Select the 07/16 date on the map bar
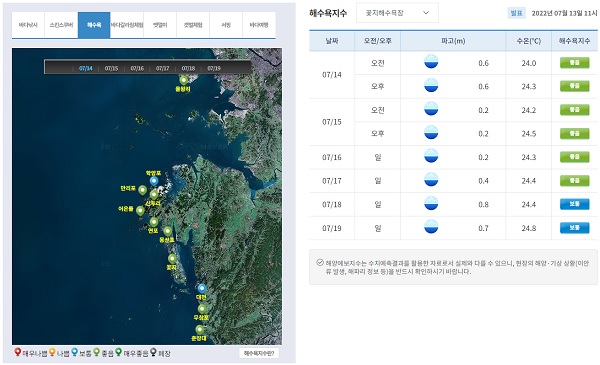 coord(137,68)
